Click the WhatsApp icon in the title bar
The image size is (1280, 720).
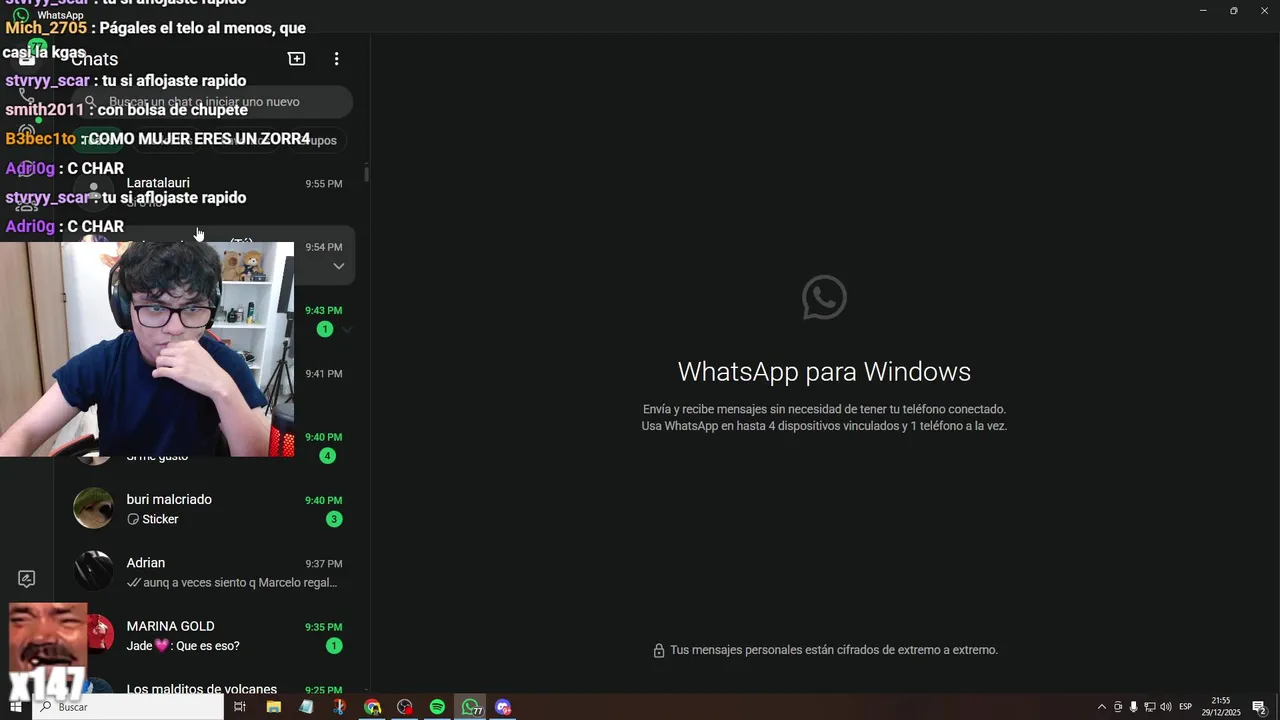21,15
